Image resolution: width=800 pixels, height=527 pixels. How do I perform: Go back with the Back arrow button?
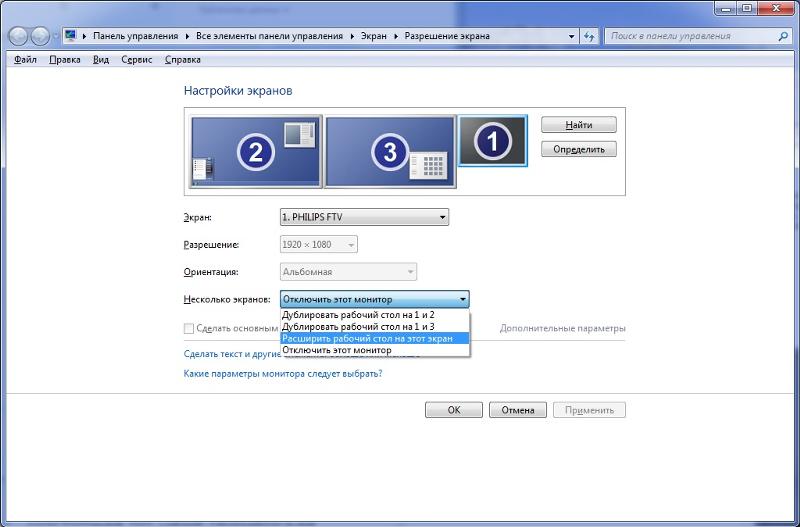click(18, 36)
